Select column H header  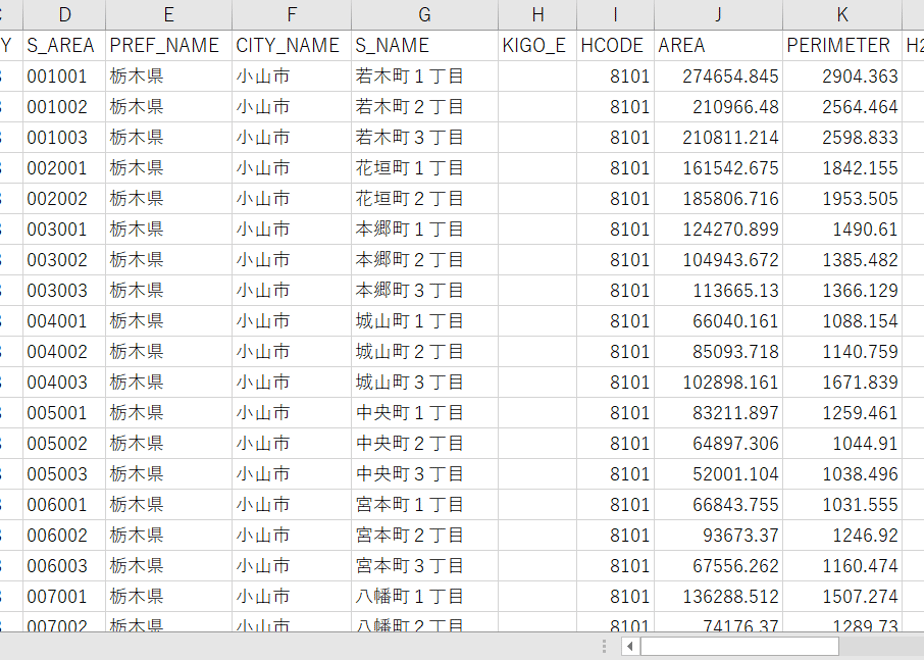[537, 15]
